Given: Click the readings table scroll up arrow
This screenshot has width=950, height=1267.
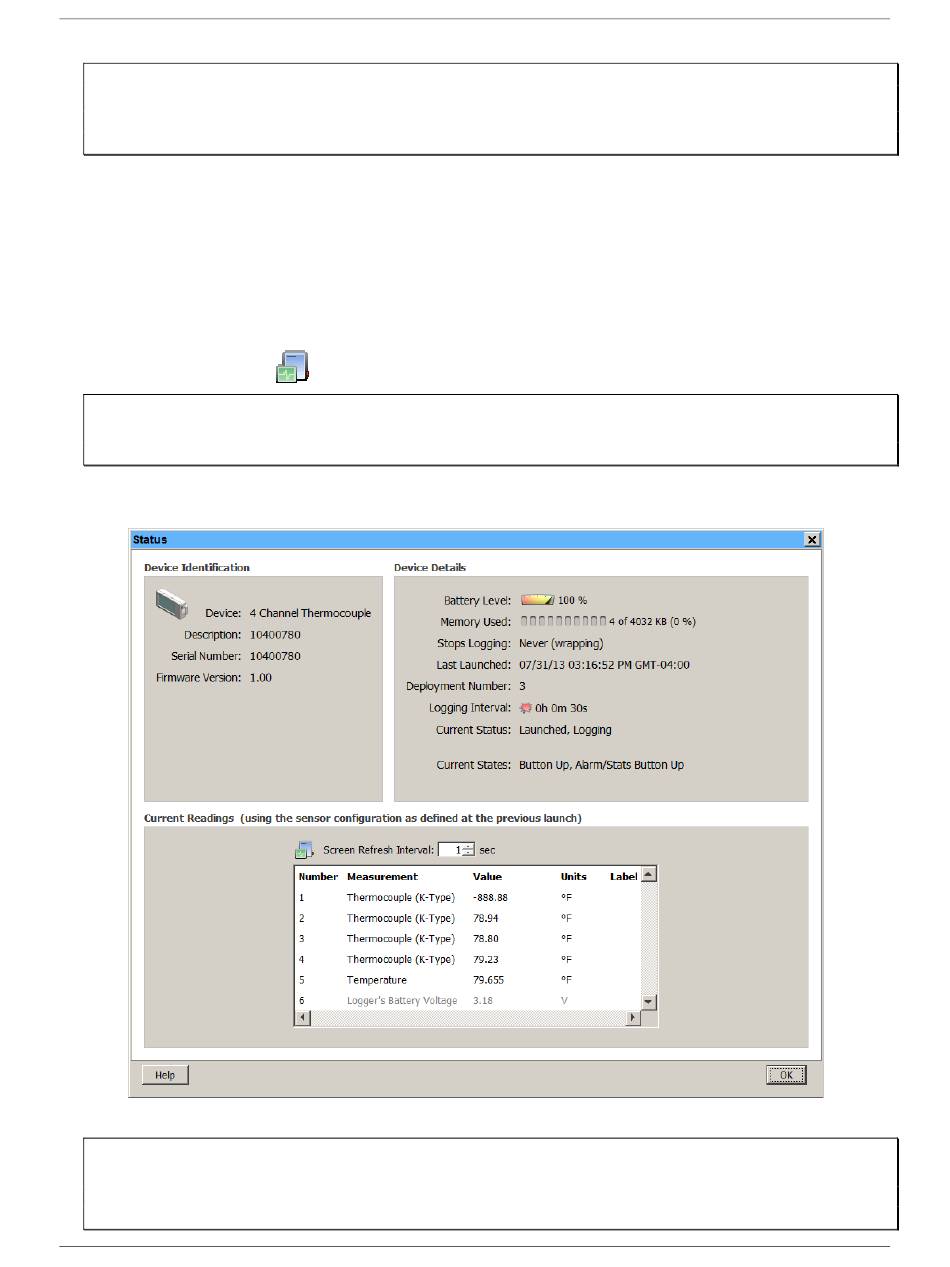Looking at the screenshot, I should 648,875.
